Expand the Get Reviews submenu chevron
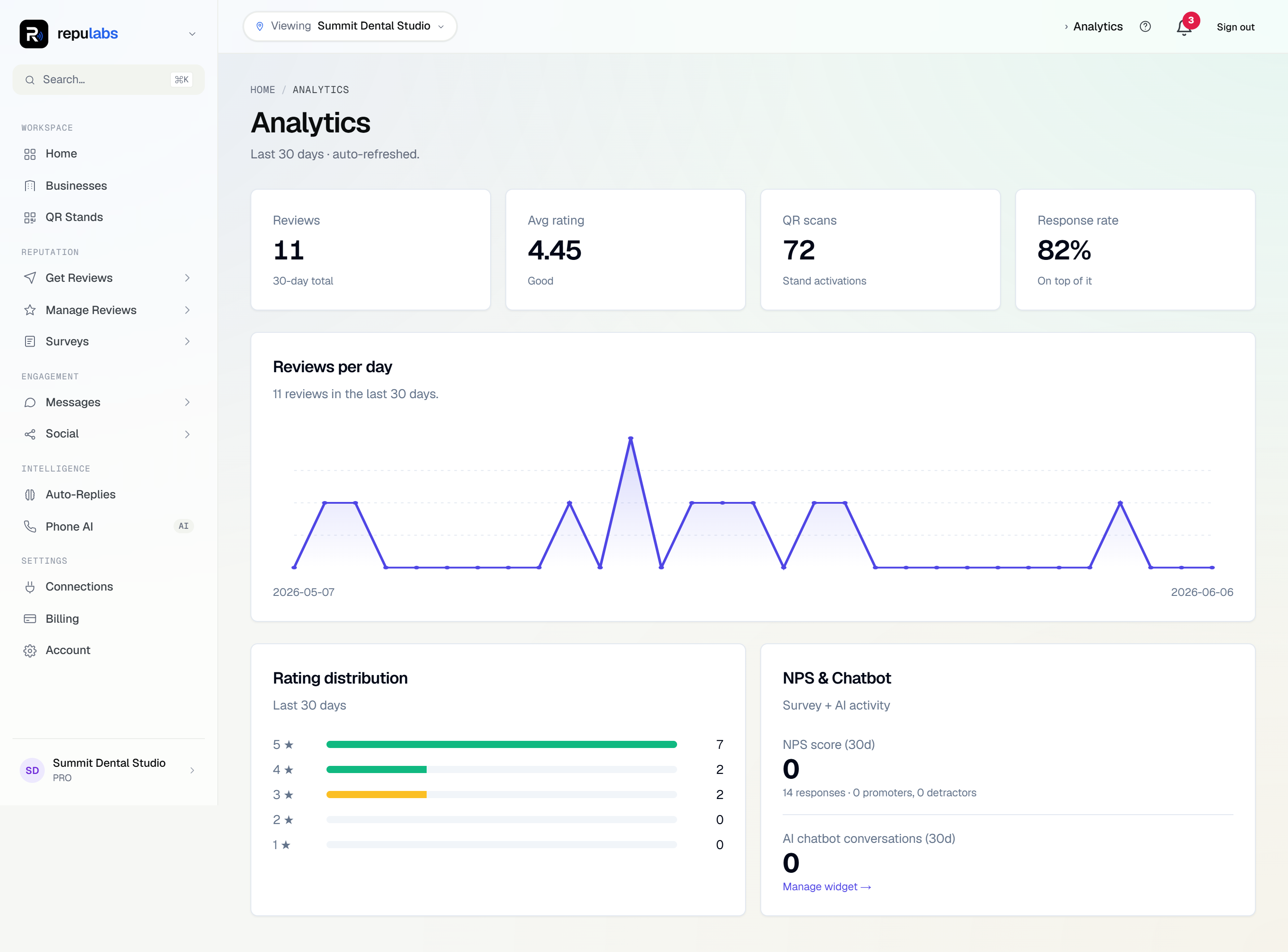Viewport: 1288px width, 952px height. [187, 278]
